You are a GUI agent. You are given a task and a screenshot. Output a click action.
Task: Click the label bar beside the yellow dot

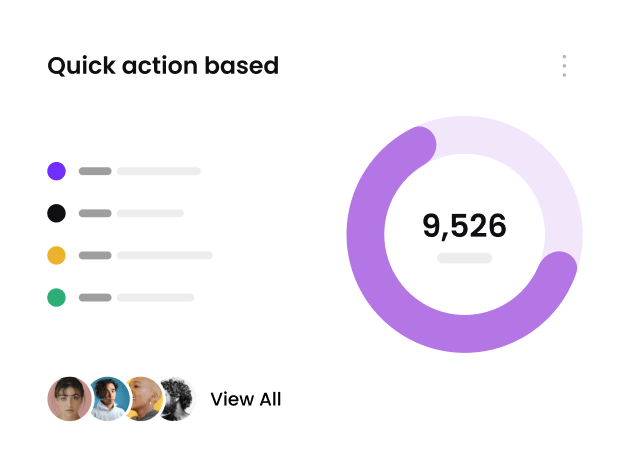click(165, 255)
